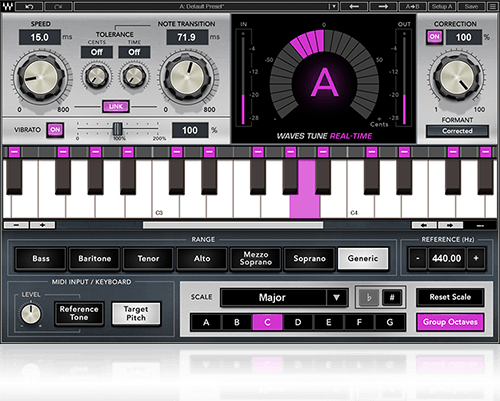
Task: Open the preset dropdown arrow
Action: 333,6
